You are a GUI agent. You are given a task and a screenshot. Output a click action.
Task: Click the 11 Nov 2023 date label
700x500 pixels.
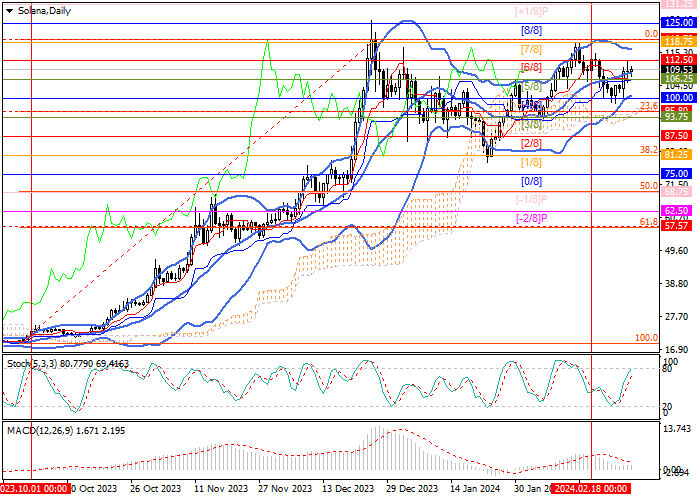click(221, 489)
